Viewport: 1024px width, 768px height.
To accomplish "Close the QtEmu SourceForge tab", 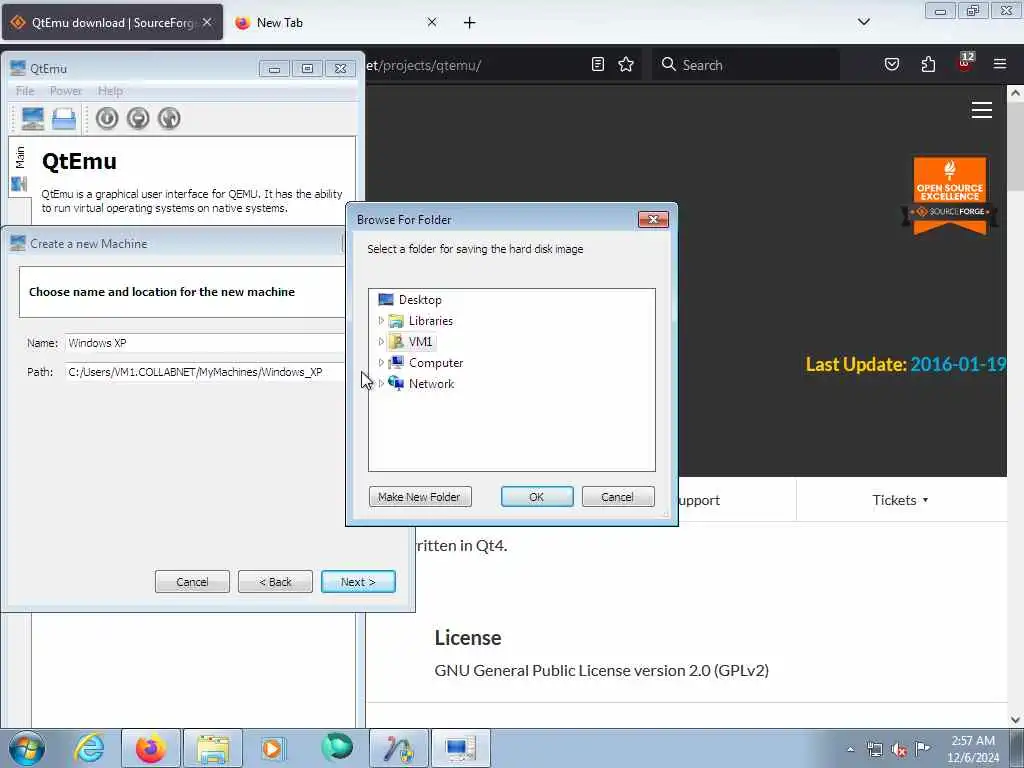I will 207,22.
